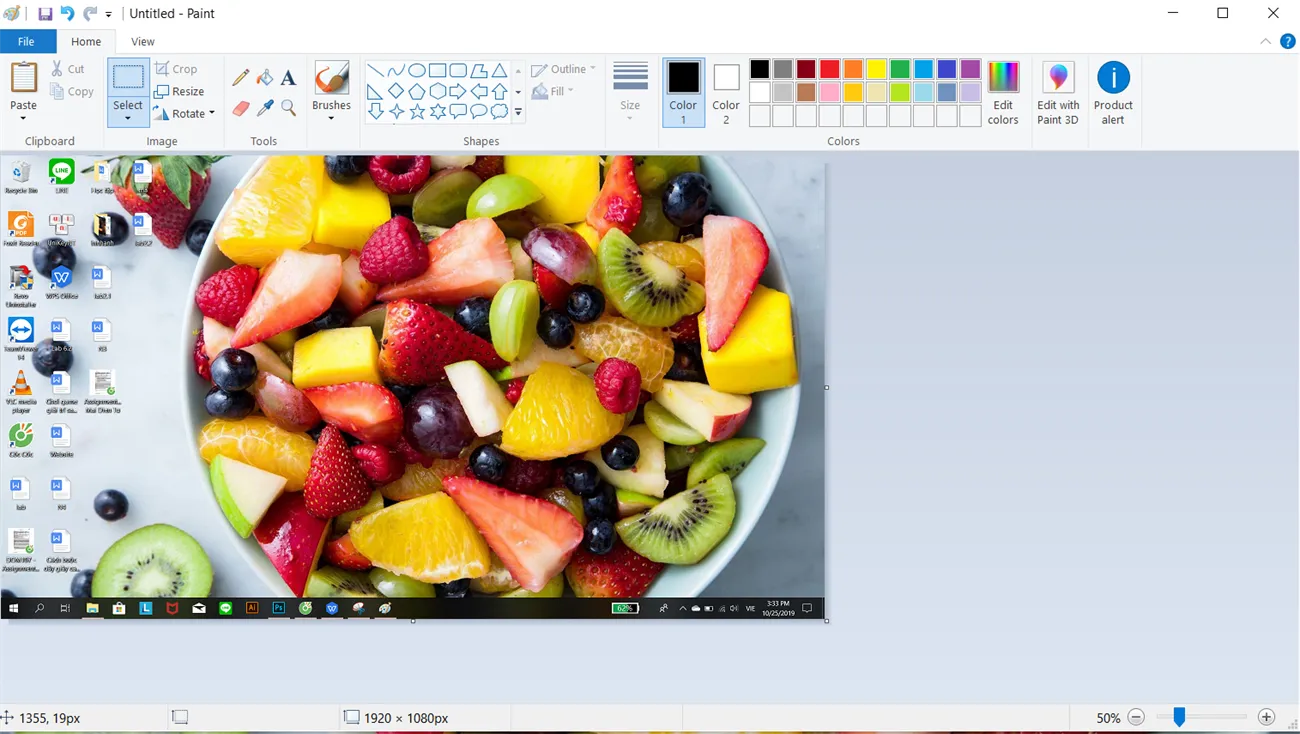
Task: Open the File menu
Action: 26,41
